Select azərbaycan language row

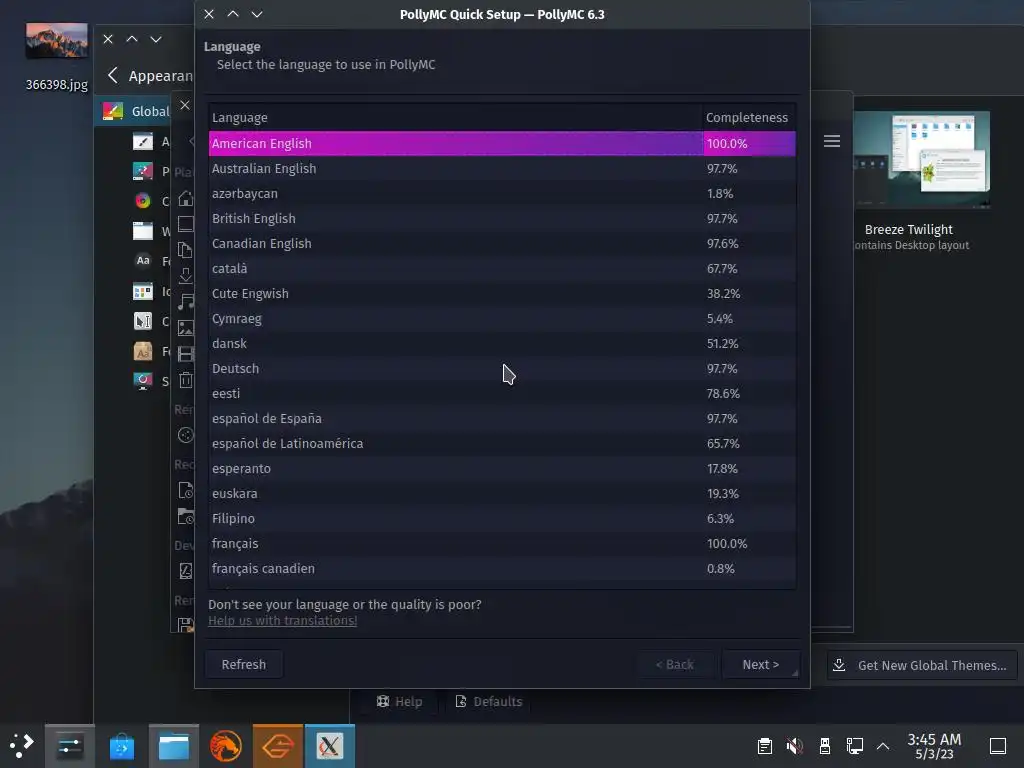502,193
